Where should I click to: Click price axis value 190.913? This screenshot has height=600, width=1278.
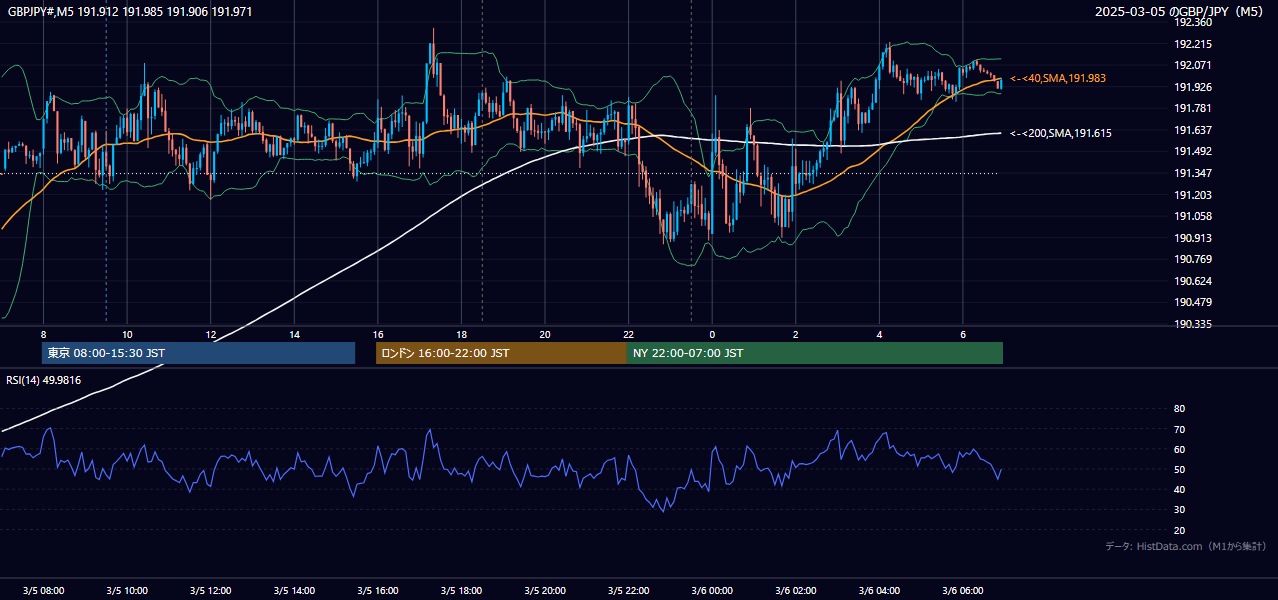1193,238
